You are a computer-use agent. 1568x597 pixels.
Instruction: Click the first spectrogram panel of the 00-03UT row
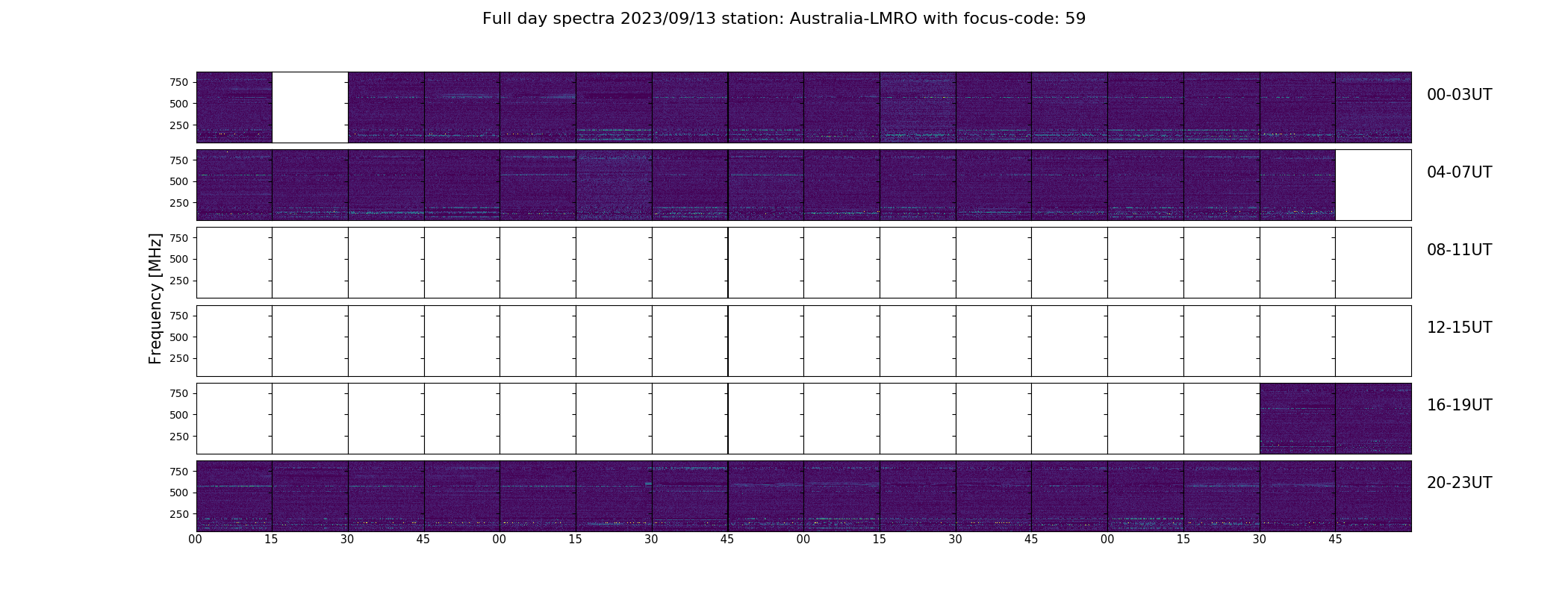234,107
